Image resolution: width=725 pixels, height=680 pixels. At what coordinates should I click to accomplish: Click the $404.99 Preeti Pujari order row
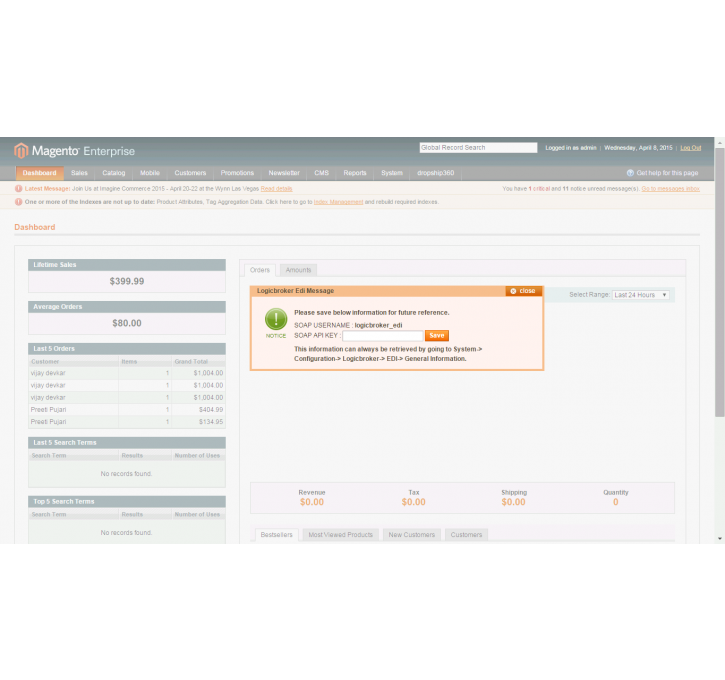click(x=127, y=410)
